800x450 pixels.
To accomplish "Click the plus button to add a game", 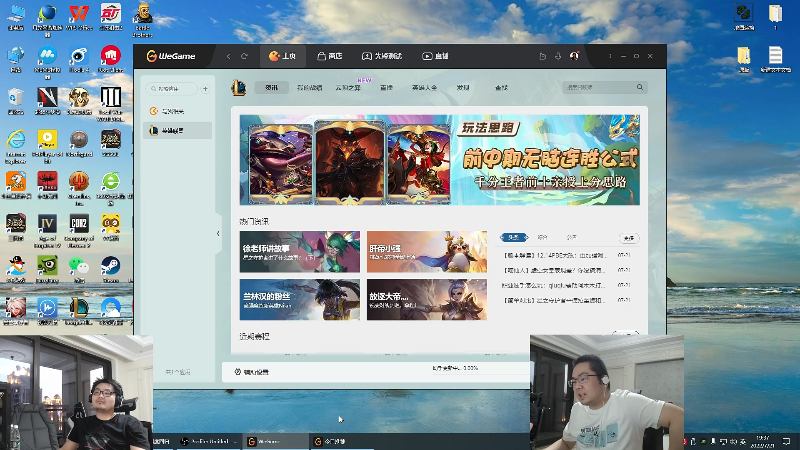I will click(206, 89).
